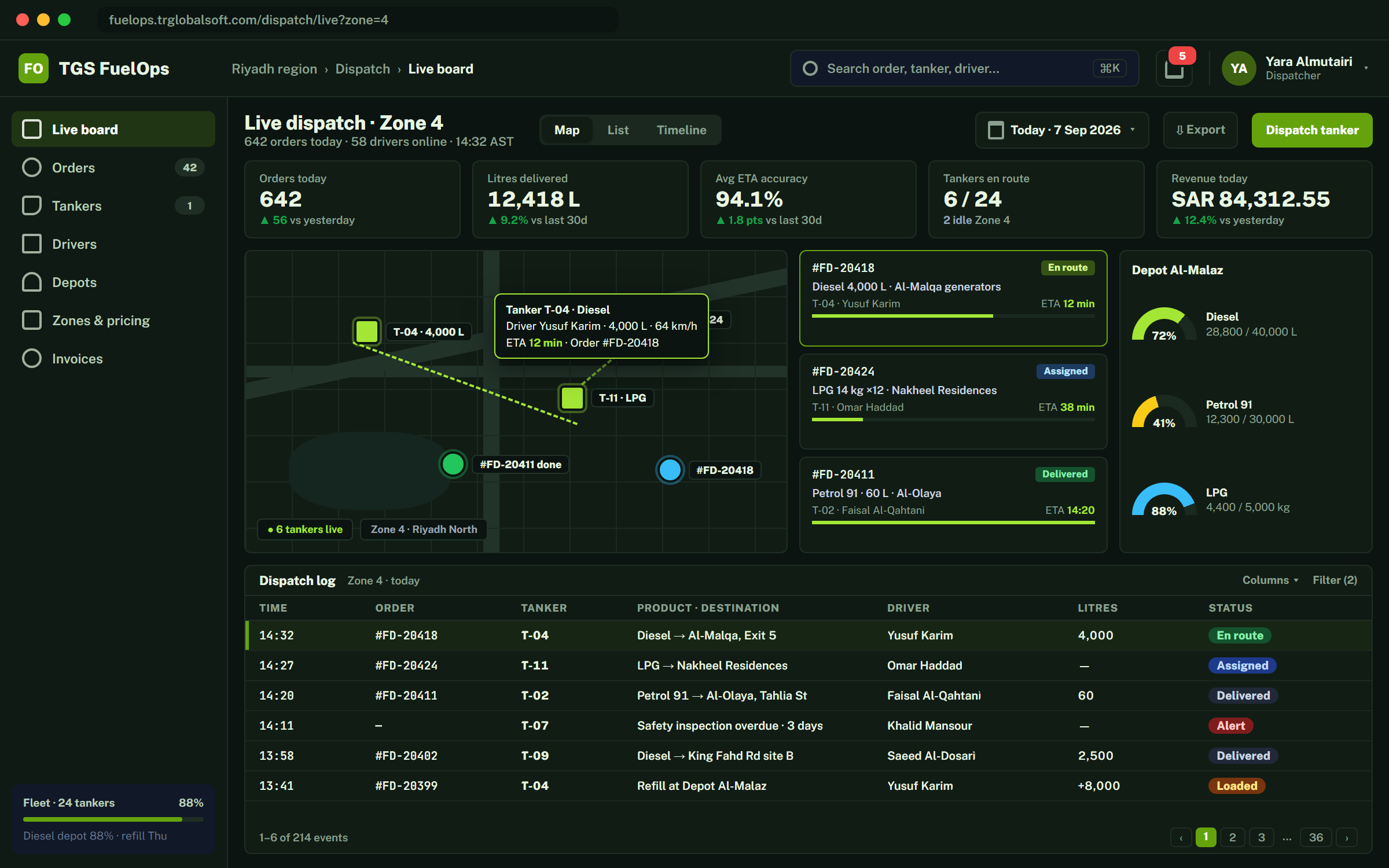Image resolution: width=1389 pixels, height=868 pixels.
Task: Switch to the Map view tab
Action: coord(567,130)
